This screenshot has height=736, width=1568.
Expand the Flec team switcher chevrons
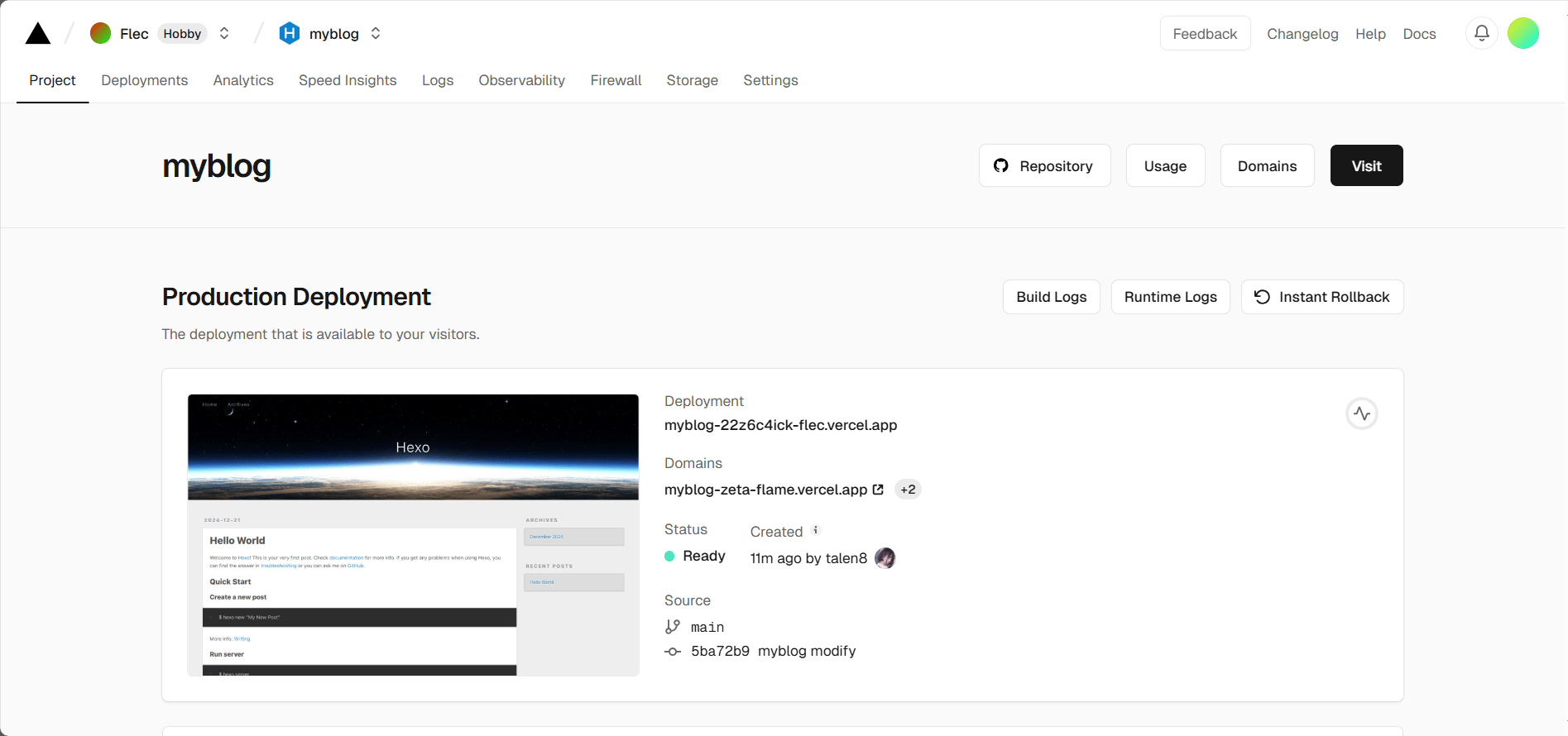(x=223, y=33)
